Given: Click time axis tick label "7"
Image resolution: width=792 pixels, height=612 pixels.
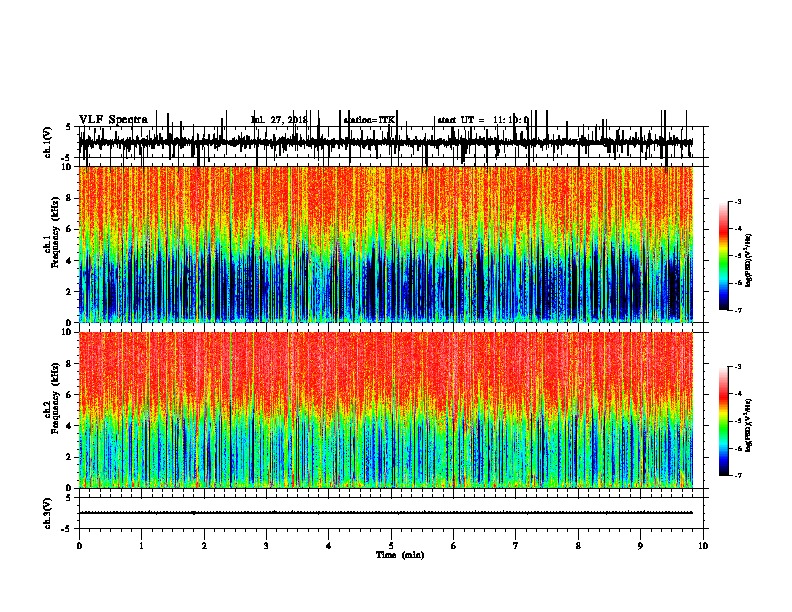Looking at the screenshot, I should (516, 546).
